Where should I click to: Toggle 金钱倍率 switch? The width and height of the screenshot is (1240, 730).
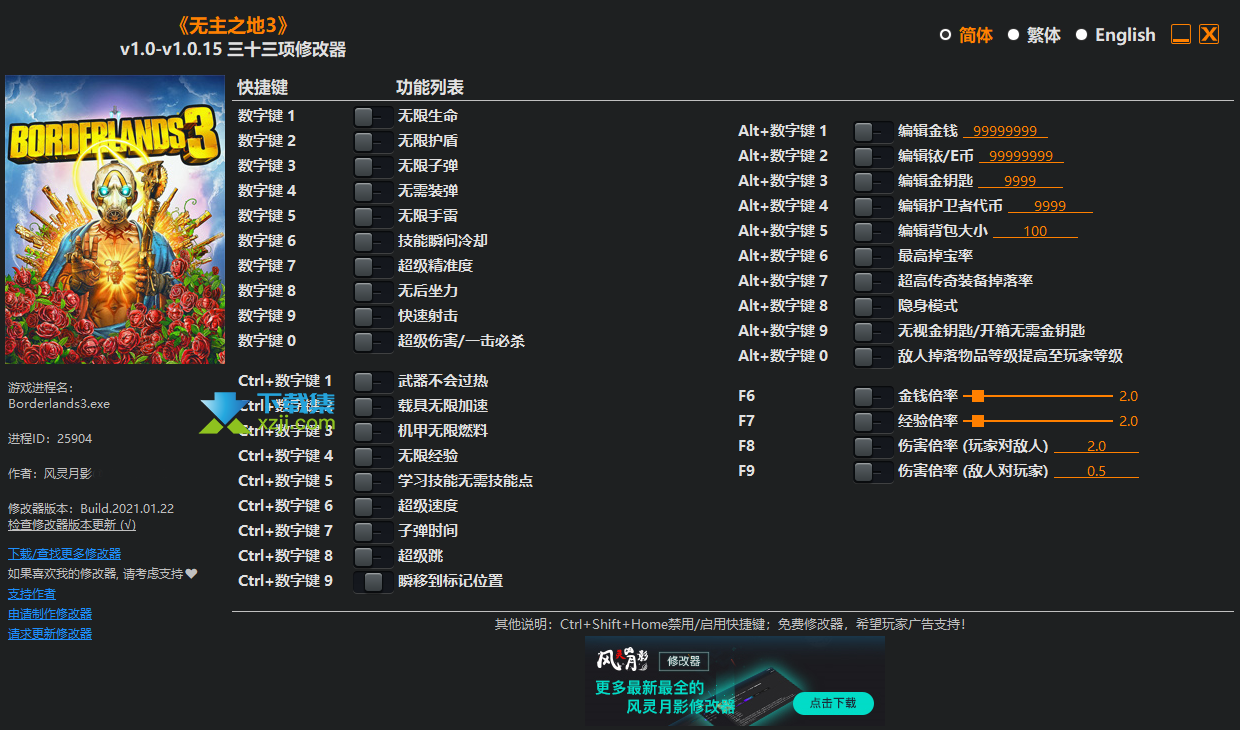pos(873,396)
